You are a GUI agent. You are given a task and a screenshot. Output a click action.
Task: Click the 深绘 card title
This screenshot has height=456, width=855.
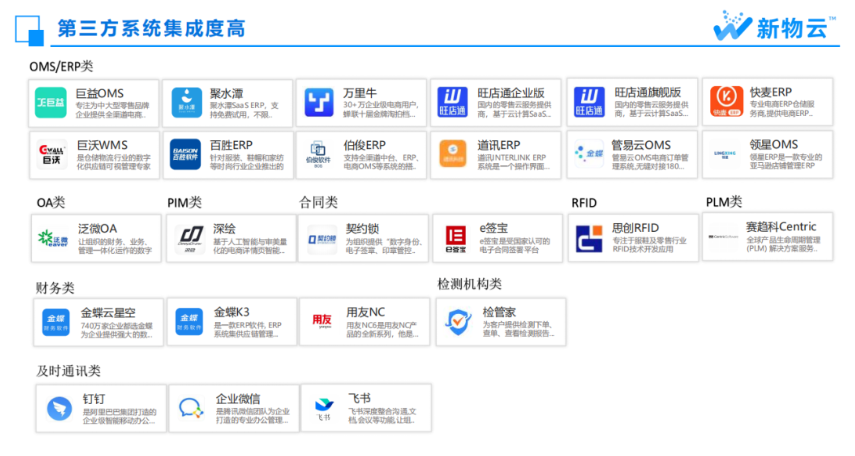224,229
